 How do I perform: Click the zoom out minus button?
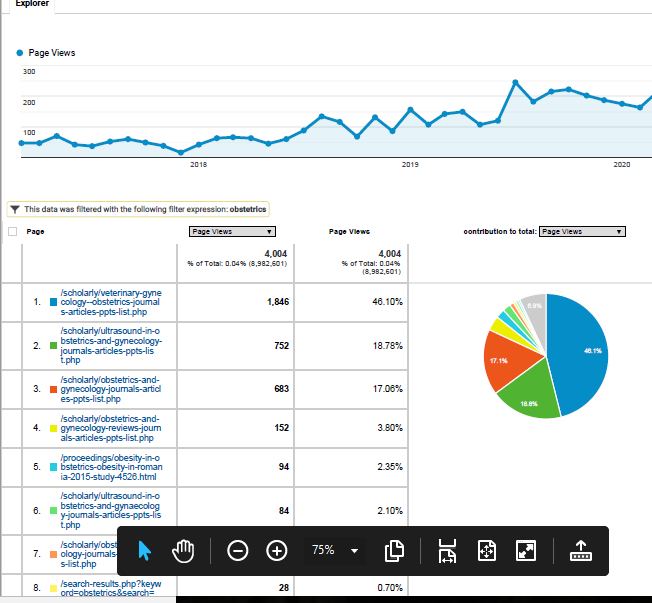(238, 551)
